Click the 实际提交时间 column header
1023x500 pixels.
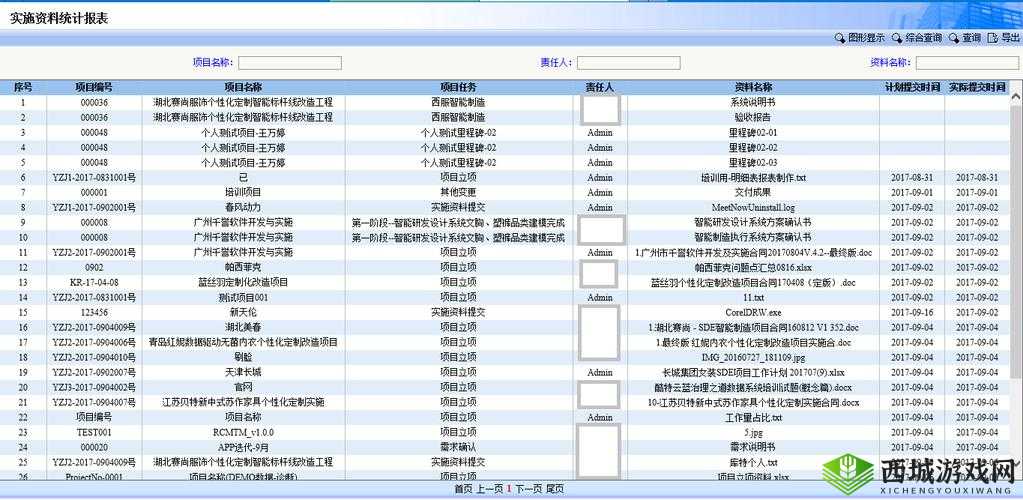tap(977, 88)
